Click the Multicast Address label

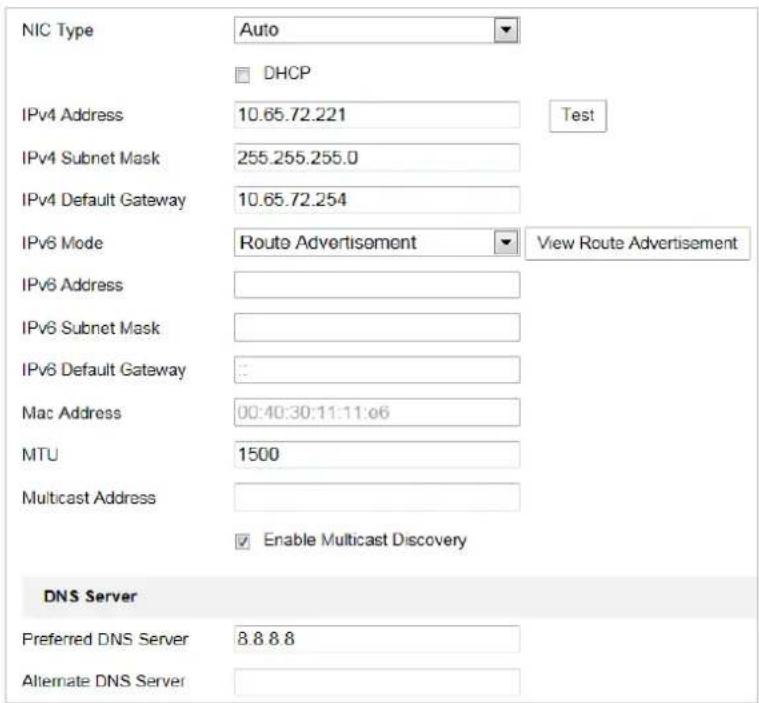(89, 498)
